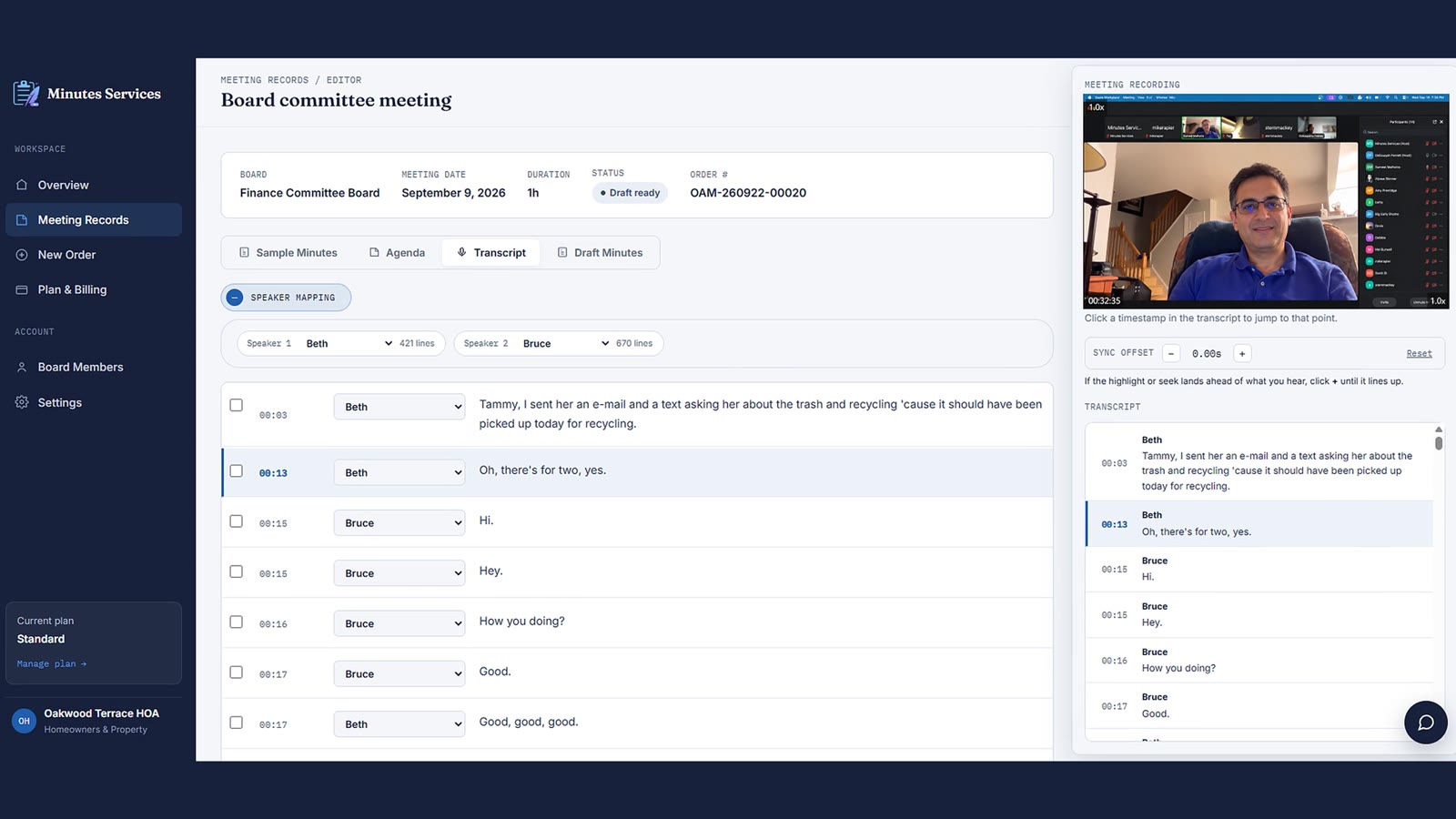The image size is (1456, 819).
Task: Switch to the Agenda tab
Action: pyautogui.click(x=397, y=253)
